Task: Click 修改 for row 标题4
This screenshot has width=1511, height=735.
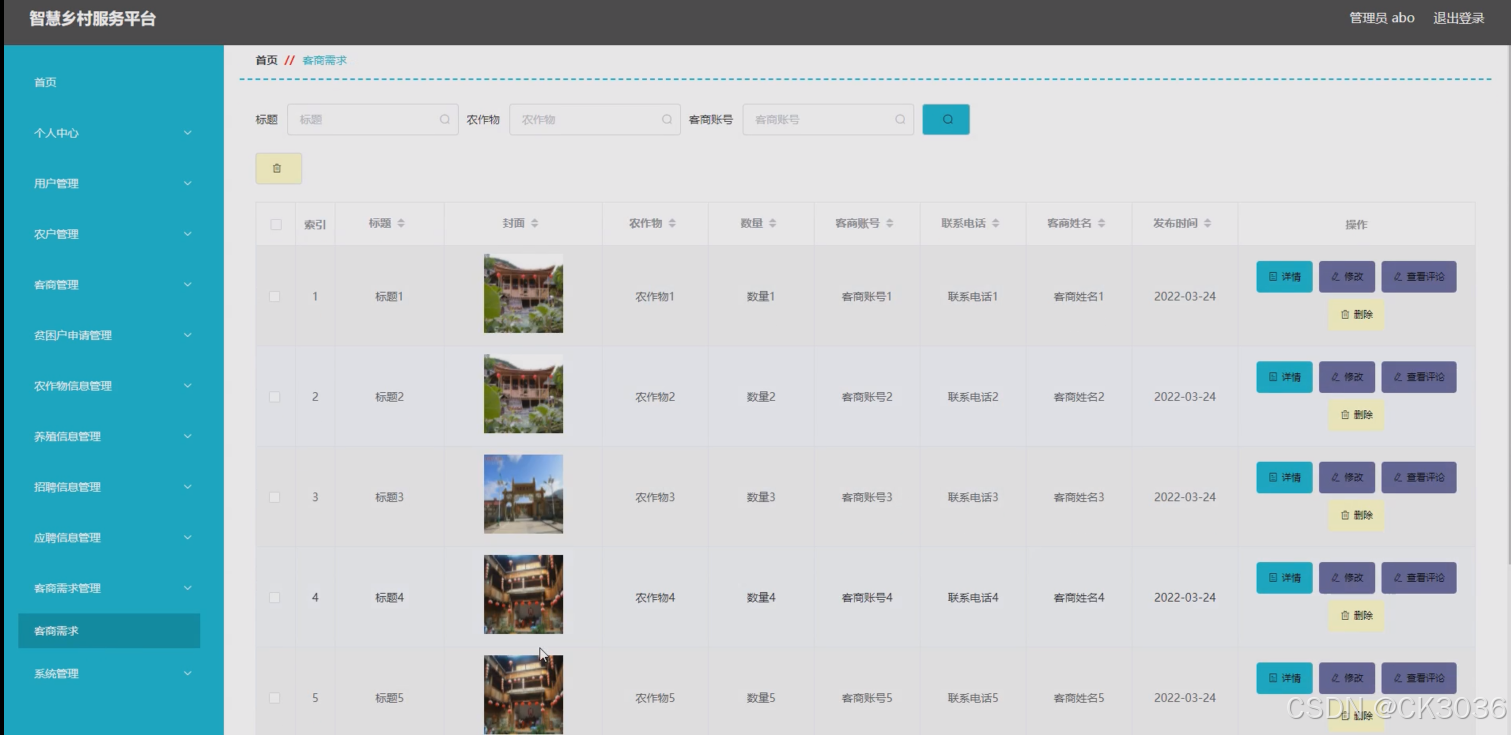Action: point(1347,578)
